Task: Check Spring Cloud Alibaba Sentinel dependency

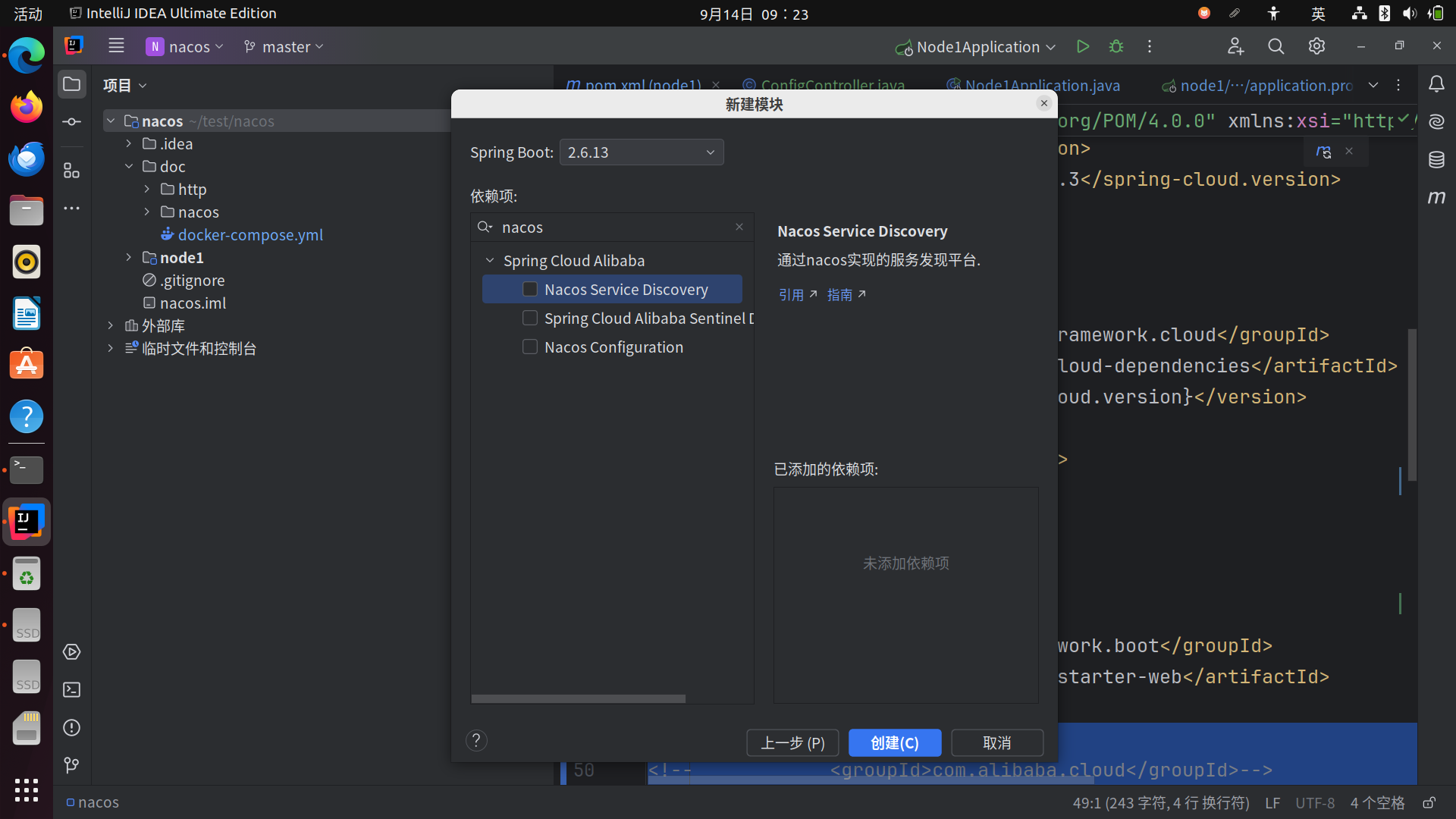Action: [x=530, y=318]
